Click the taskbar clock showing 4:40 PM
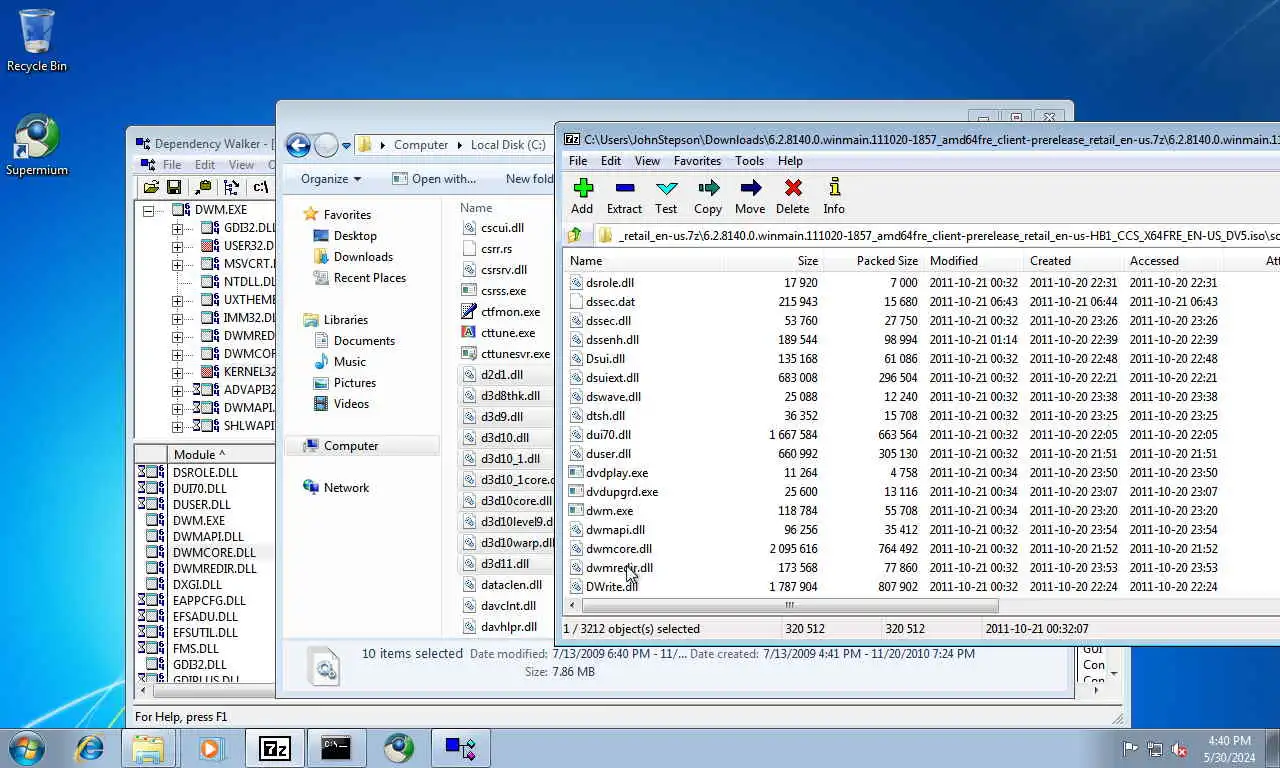The height and width of the screenshot is (768, 1280). (1229, 749)
